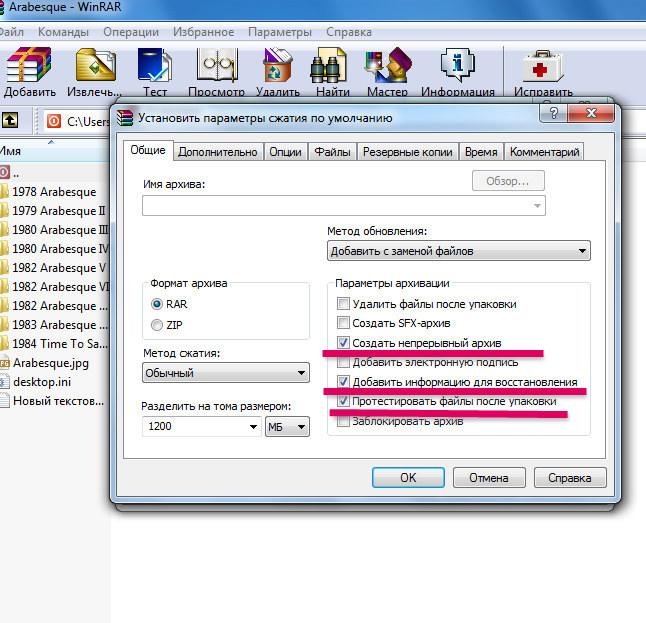
Task: Open the Метод сжатия dropdown
Action: pyautogui.click(x=226, y=373)
